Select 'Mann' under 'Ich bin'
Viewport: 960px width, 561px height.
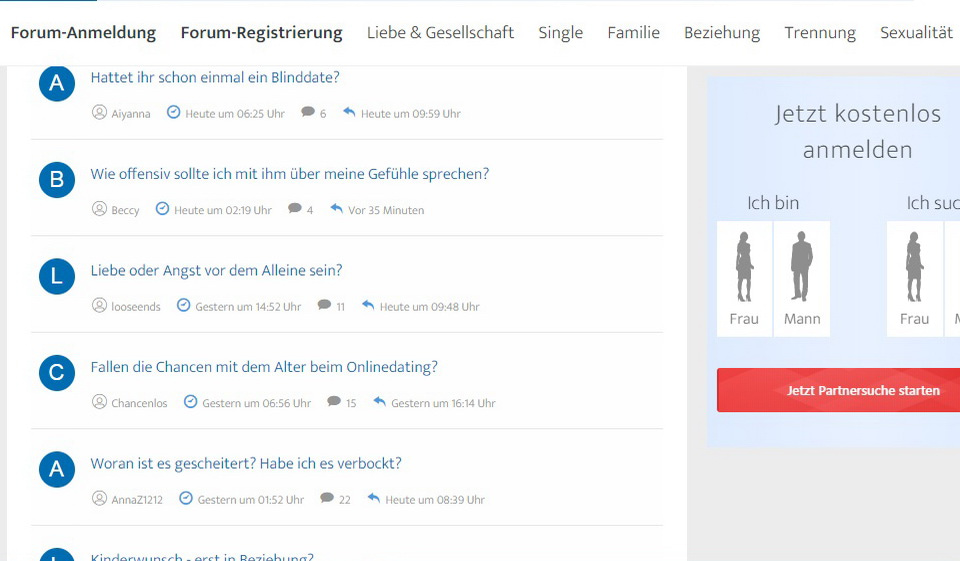tap(801, 278)
